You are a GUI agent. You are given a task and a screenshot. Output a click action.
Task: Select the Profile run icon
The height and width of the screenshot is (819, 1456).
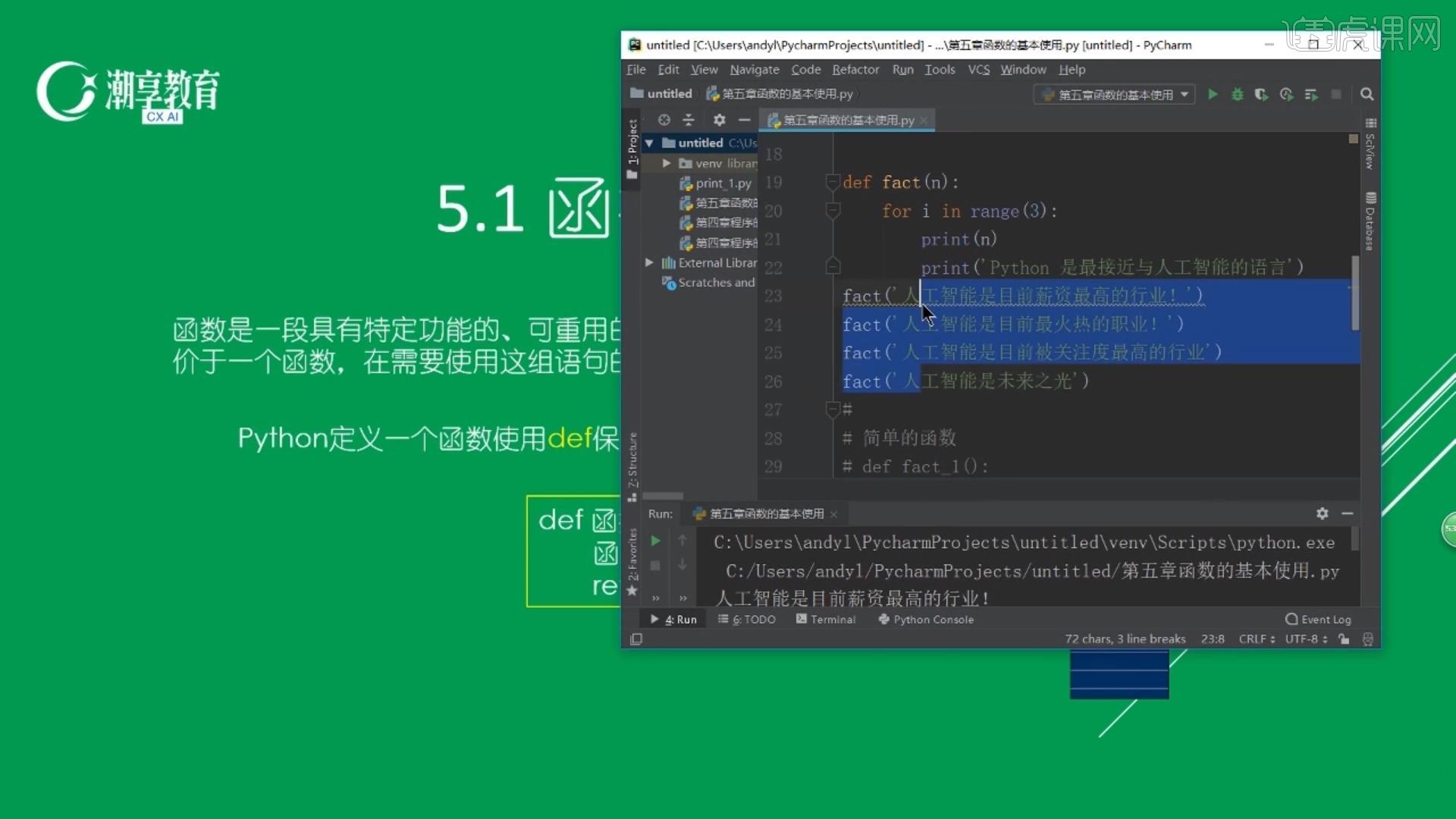coord(1287,94)
